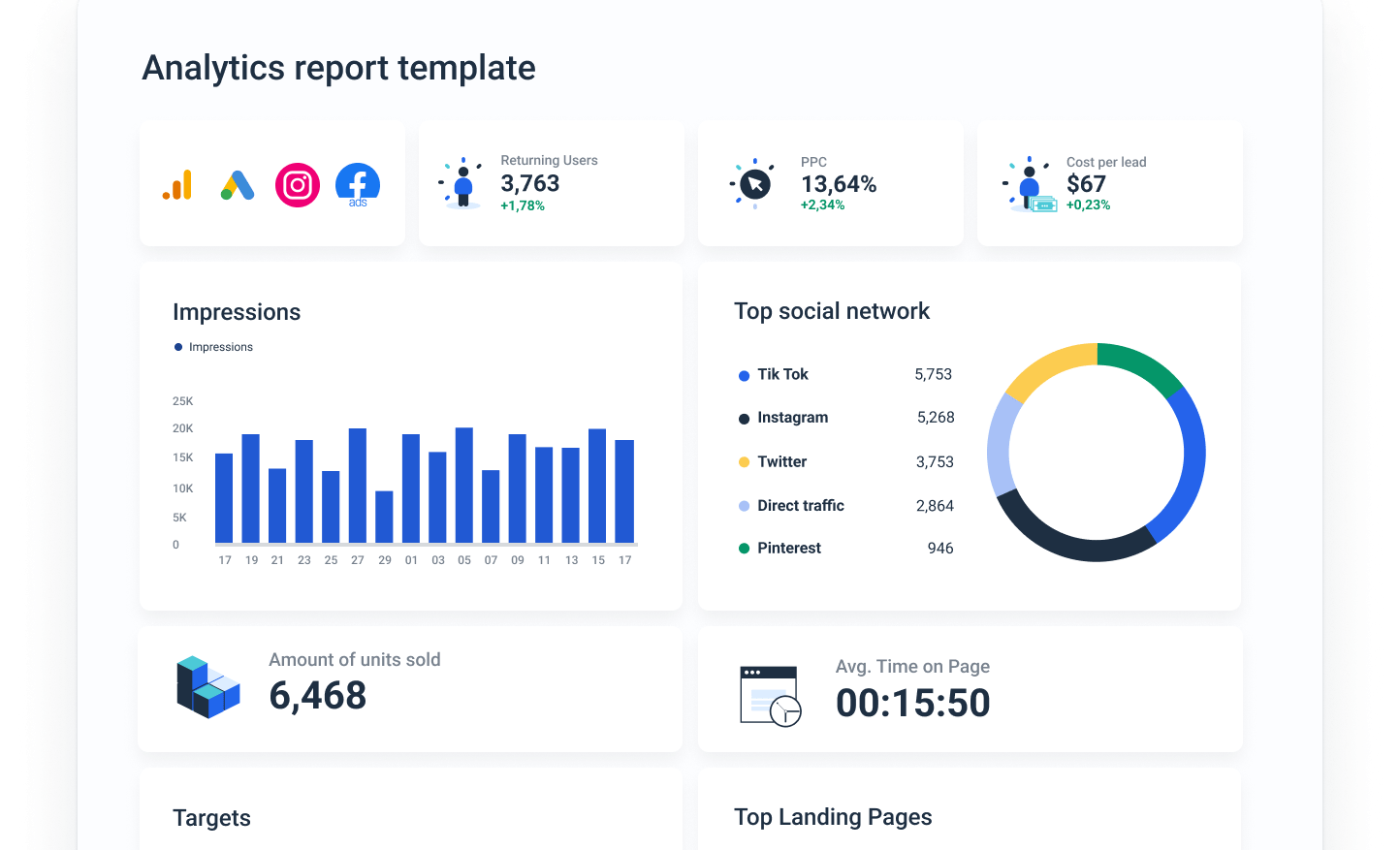Click the Google Analytics icon

click(x=177, y=184)
